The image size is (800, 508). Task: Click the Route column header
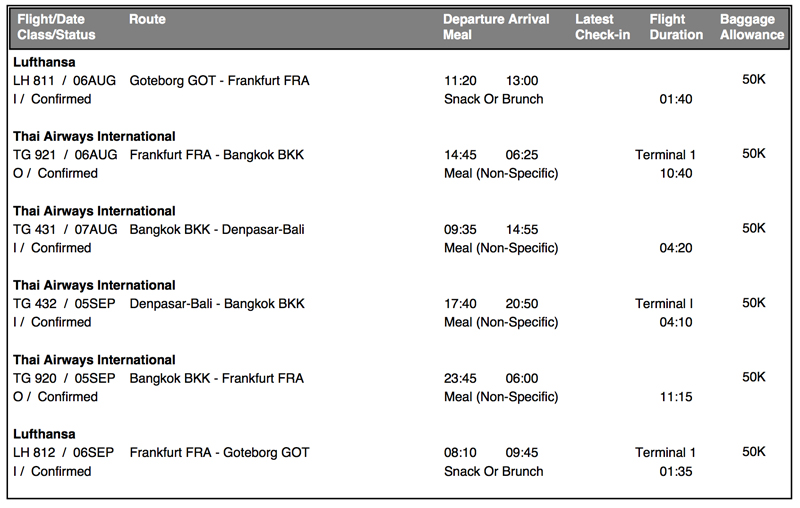pyautogui.click(x=147, y=19)
